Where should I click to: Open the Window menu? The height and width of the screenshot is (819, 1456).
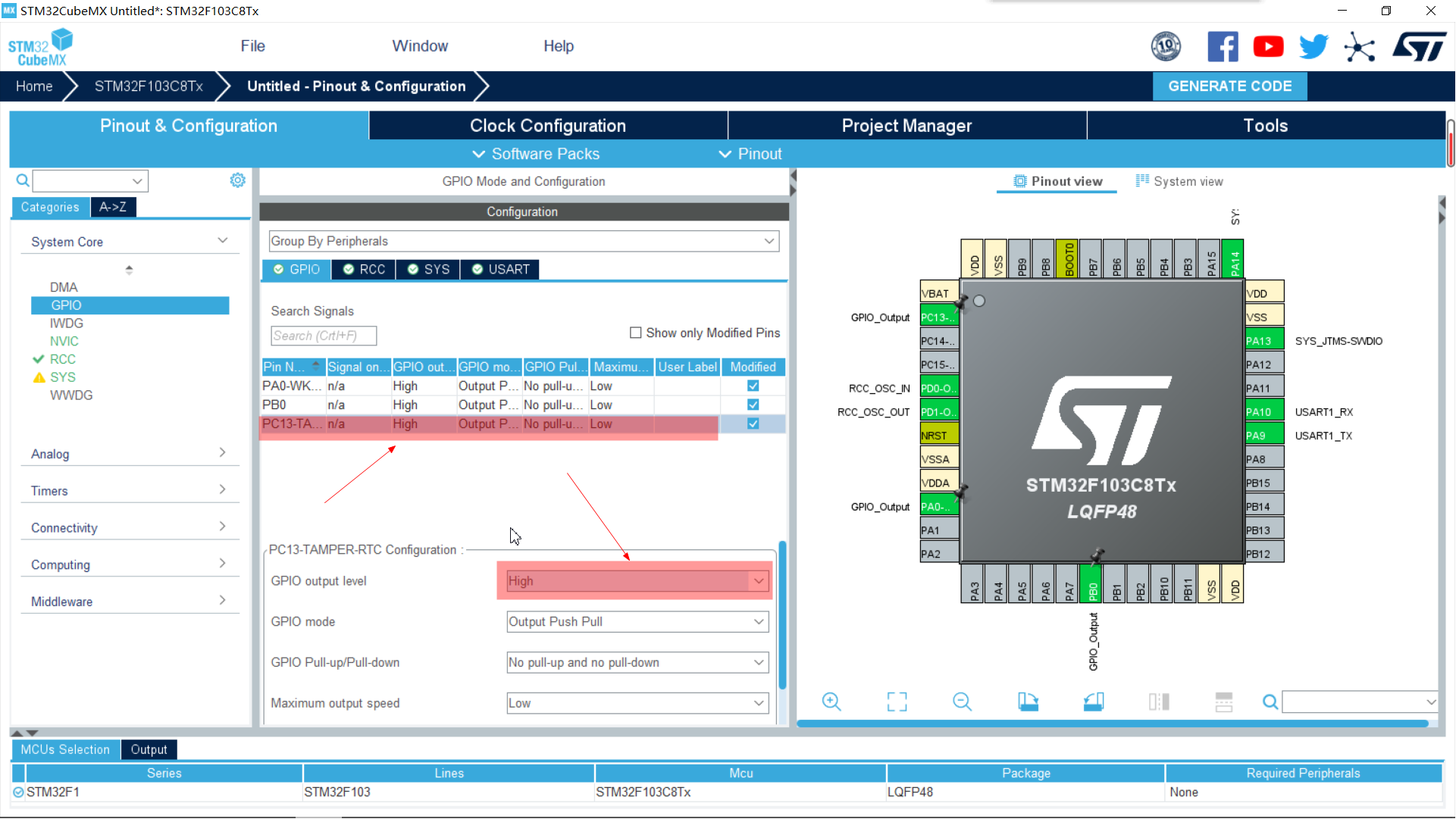(x=420, y=46)
